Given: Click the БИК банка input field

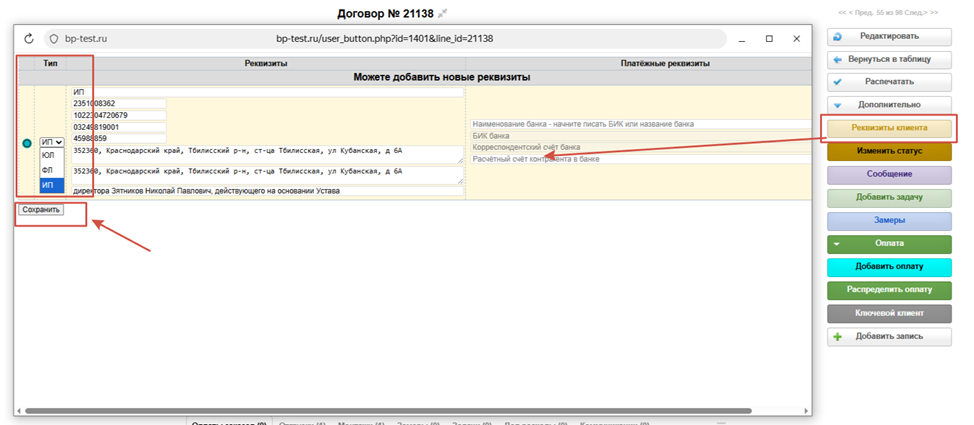Looking at the screenshot, I should pos(640,136).
